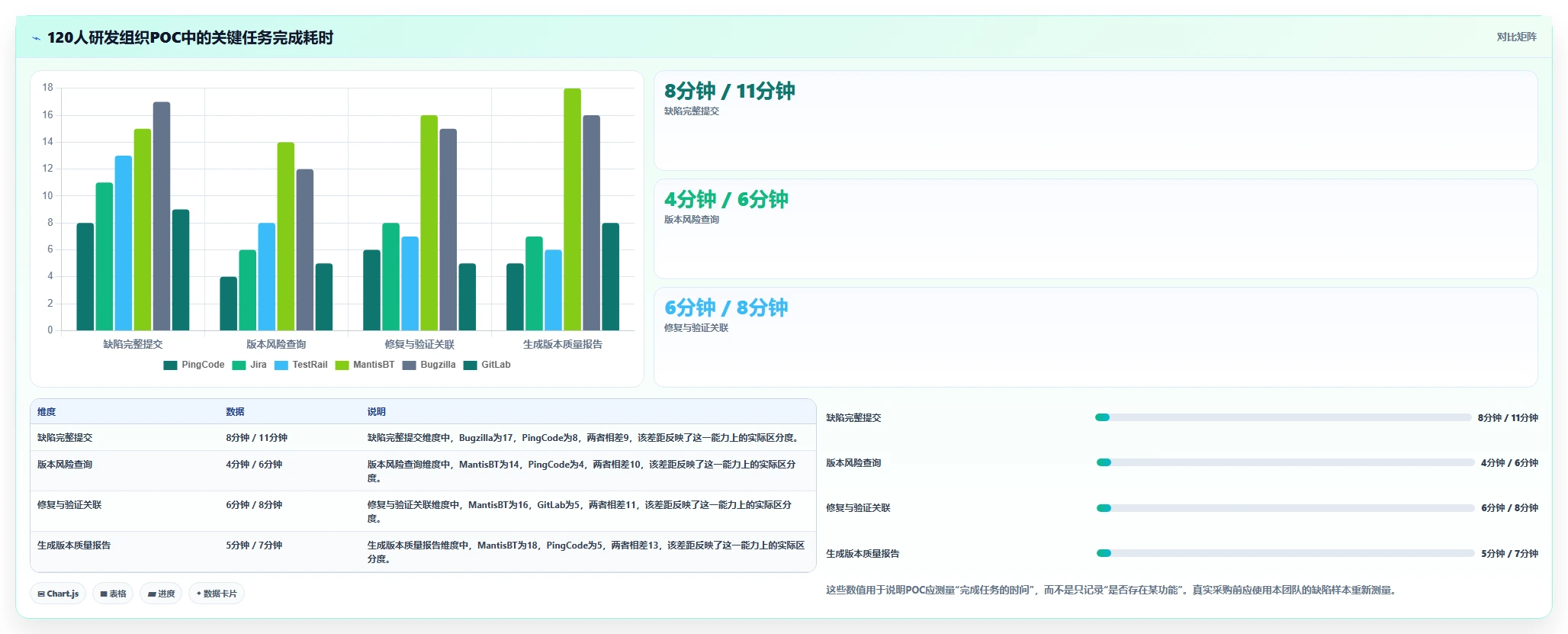Click the 表格 chip
Viewport: 1568px width, 634px height.
coord(113,594)
